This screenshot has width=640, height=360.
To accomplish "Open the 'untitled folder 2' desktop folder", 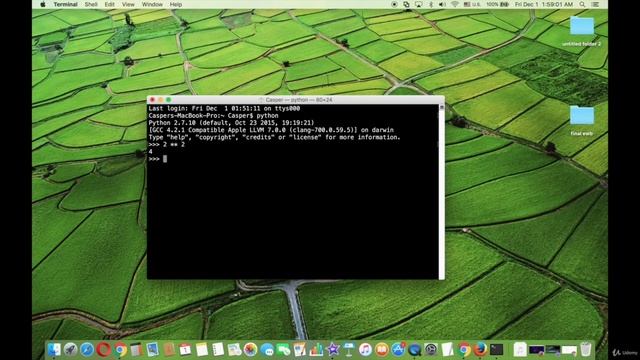I will [x=582, y=31].
